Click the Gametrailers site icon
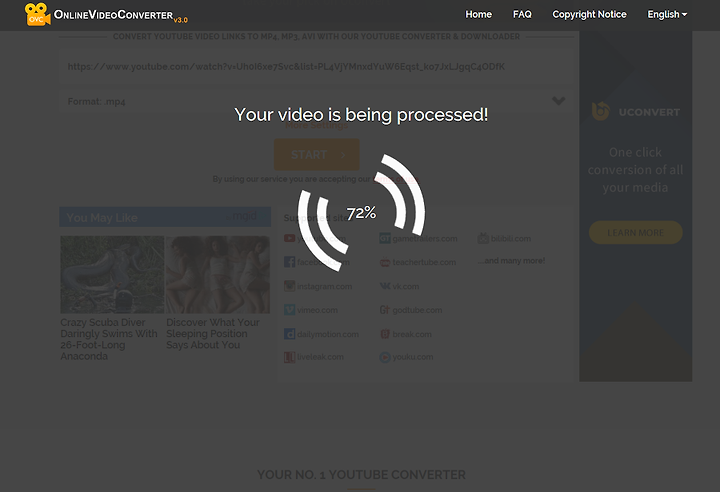Image resolution: width=720 pixels, height=492 pixels. coord(385,238)
